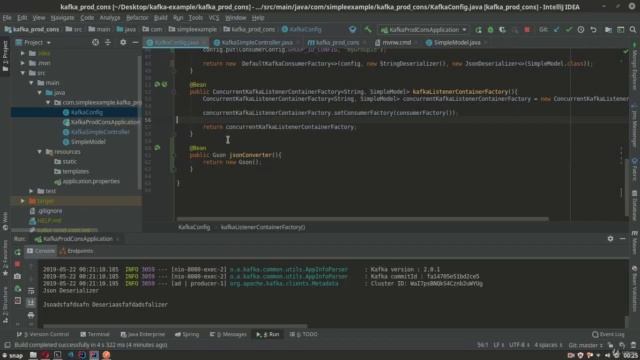Screen dimensions: 640x360
Task: Click the Git revert undo icon
Action: pyautogui.click(x=593, y=30)
